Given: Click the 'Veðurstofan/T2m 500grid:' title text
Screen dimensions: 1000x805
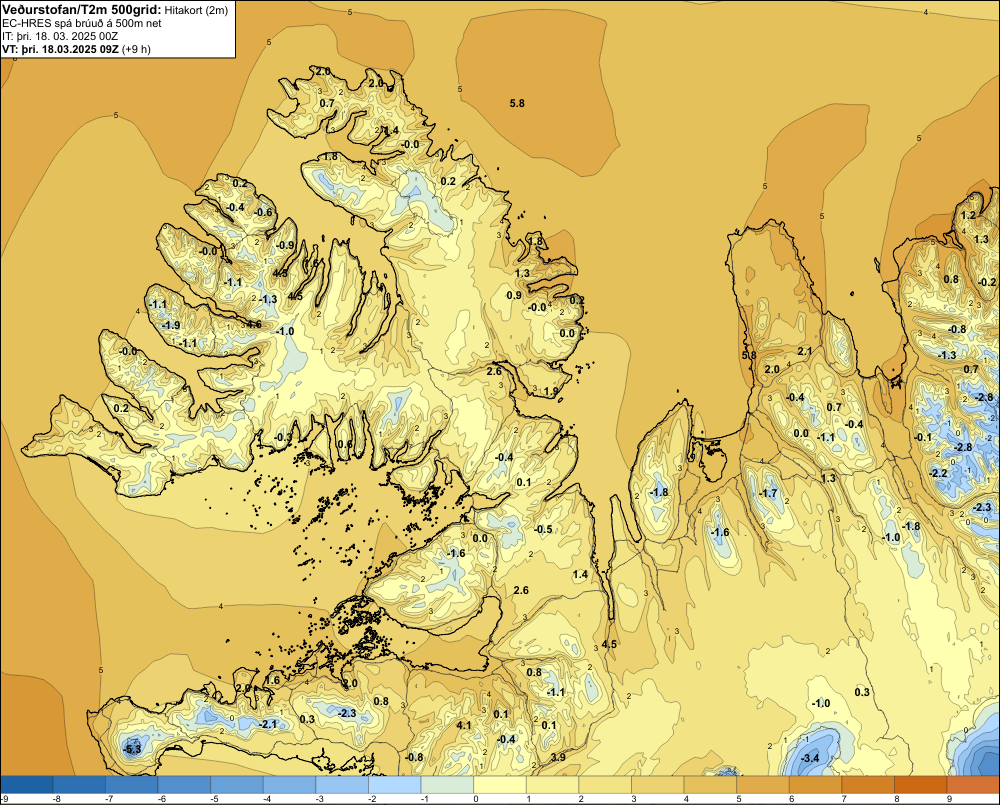Looking at the screenshot, I should (82, 9).
